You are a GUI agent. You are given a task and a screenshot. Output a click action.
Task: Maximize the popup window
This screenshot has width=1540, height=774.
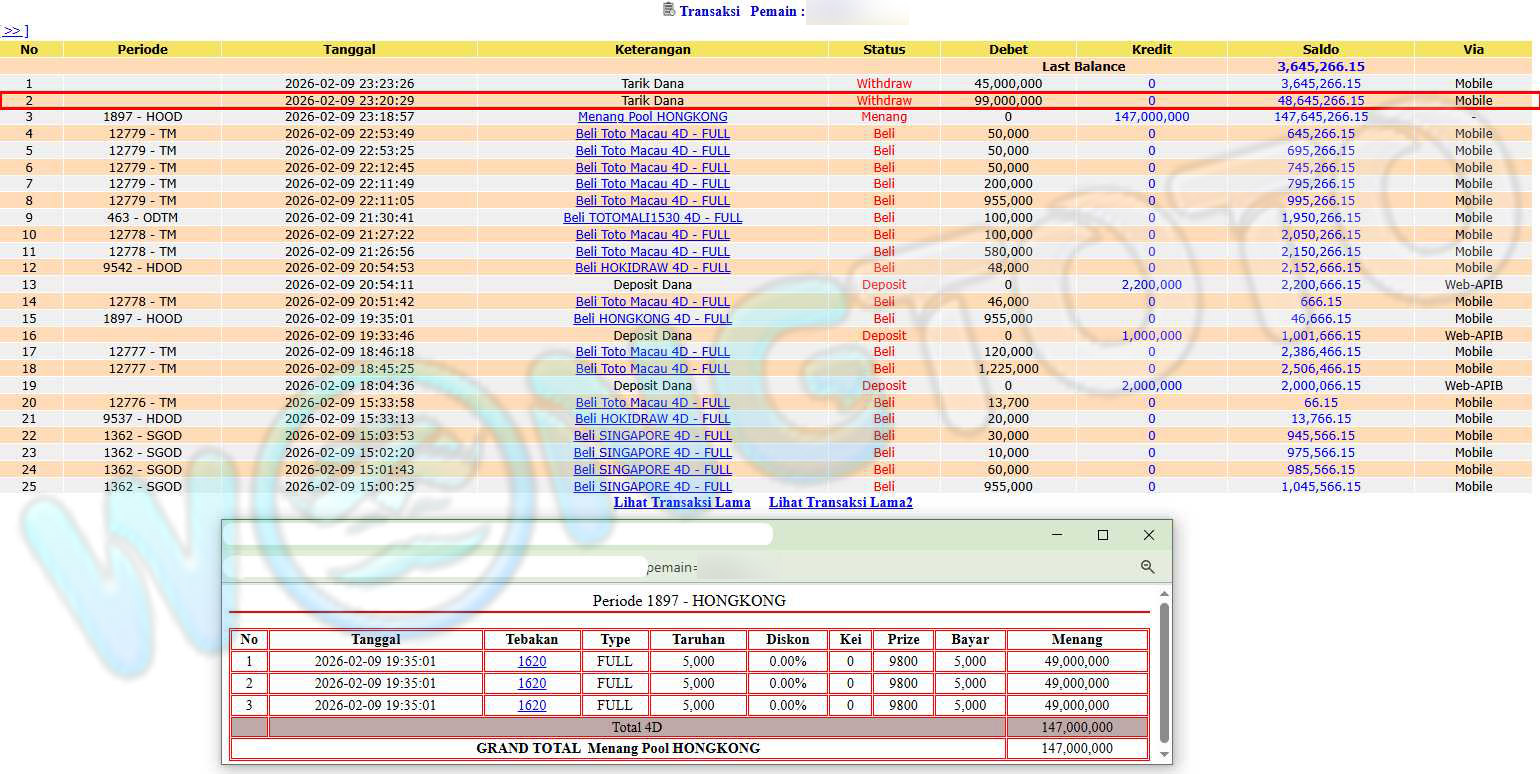tap(1103, 535)
